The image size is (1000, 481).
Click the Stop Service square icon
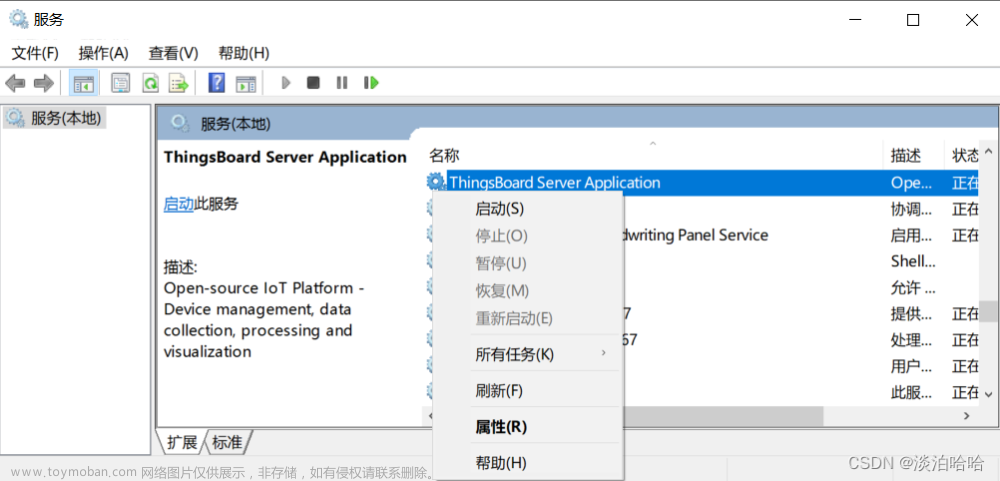click(x=313, y=82)
